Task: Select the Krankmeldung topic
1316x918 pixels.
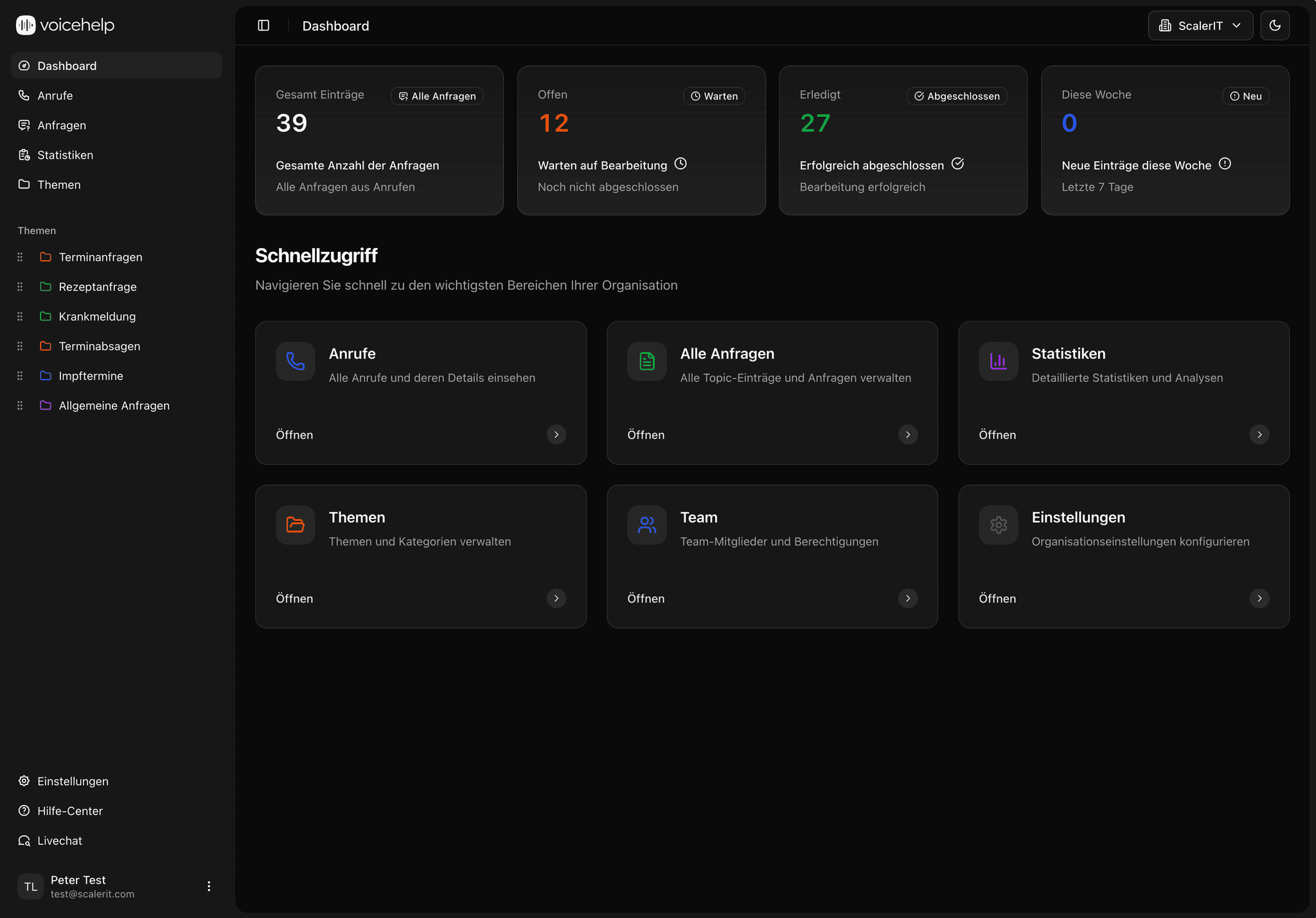Action: [97, 316]
